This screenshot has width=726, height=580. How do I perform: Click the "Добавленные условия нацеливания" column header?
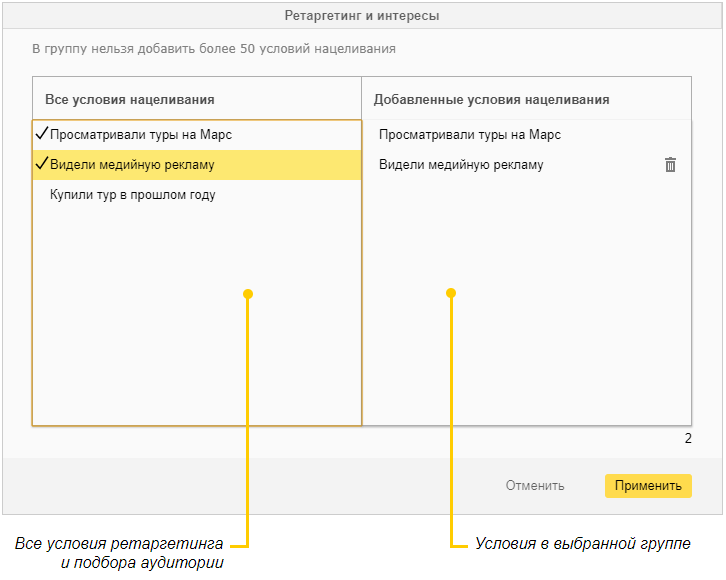[x=491, y=100]
